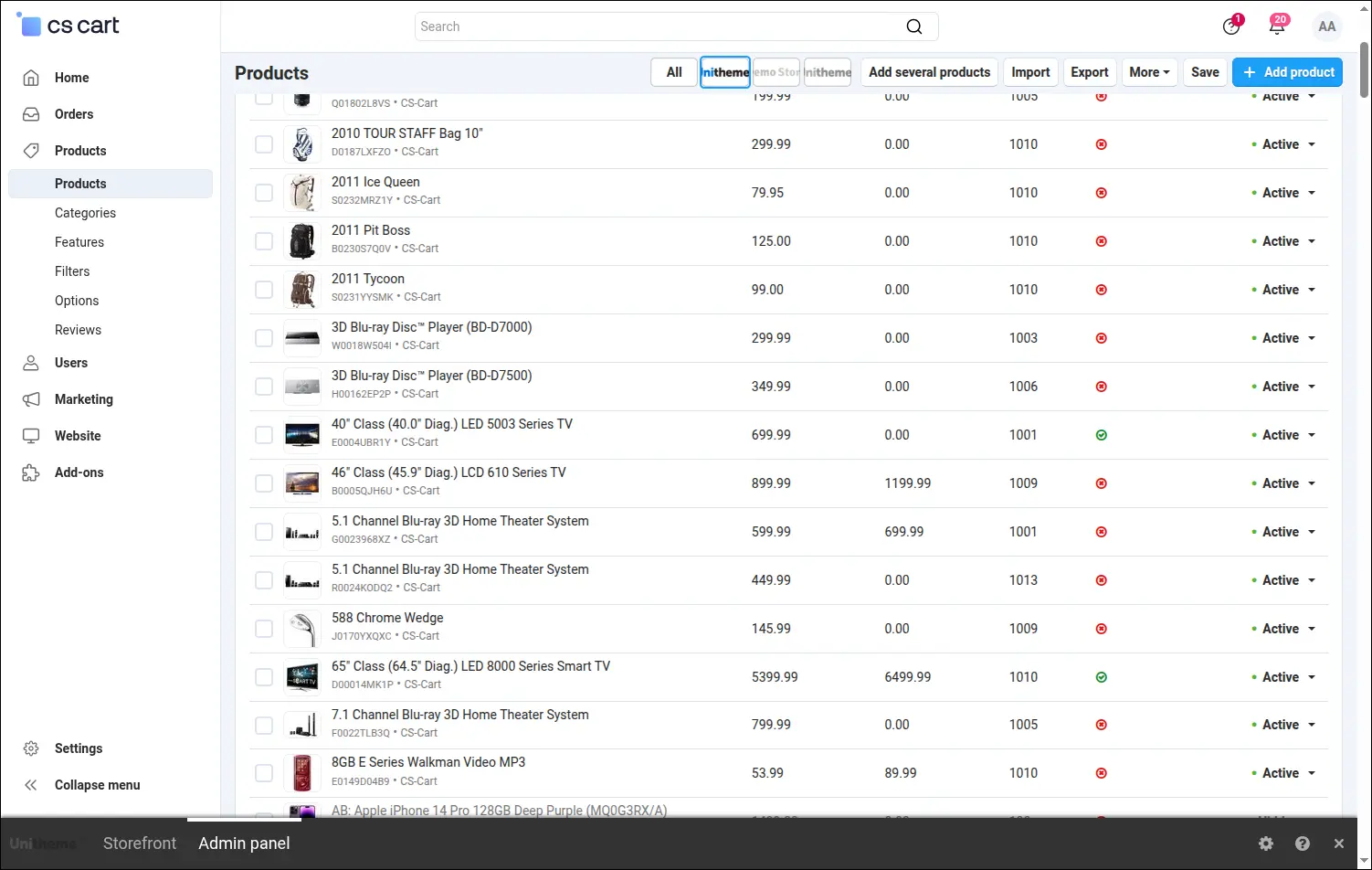
Task: Open Filters in the sidebar
Action: (x=72, y=271)
